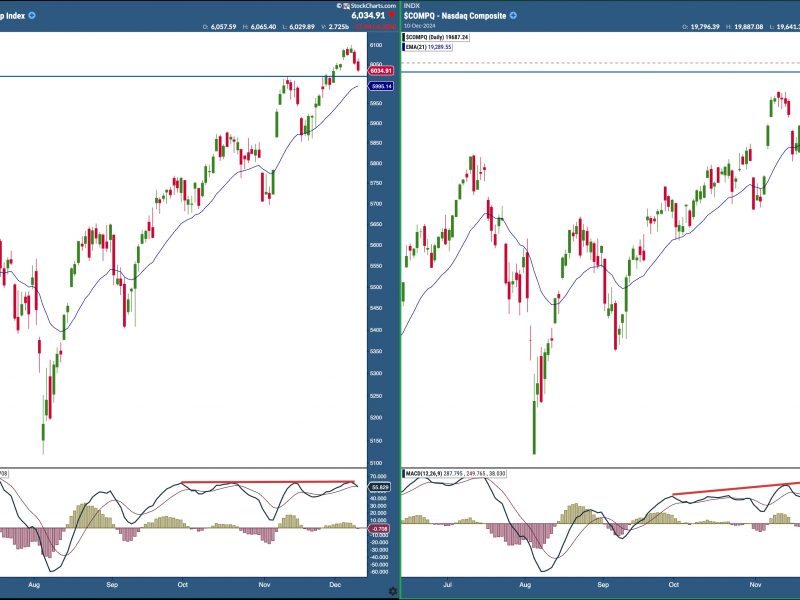800x600 pixels.
Task: Click the 55.829 MACD value tag
Action: pyautogui.click(x=380, y=487)
